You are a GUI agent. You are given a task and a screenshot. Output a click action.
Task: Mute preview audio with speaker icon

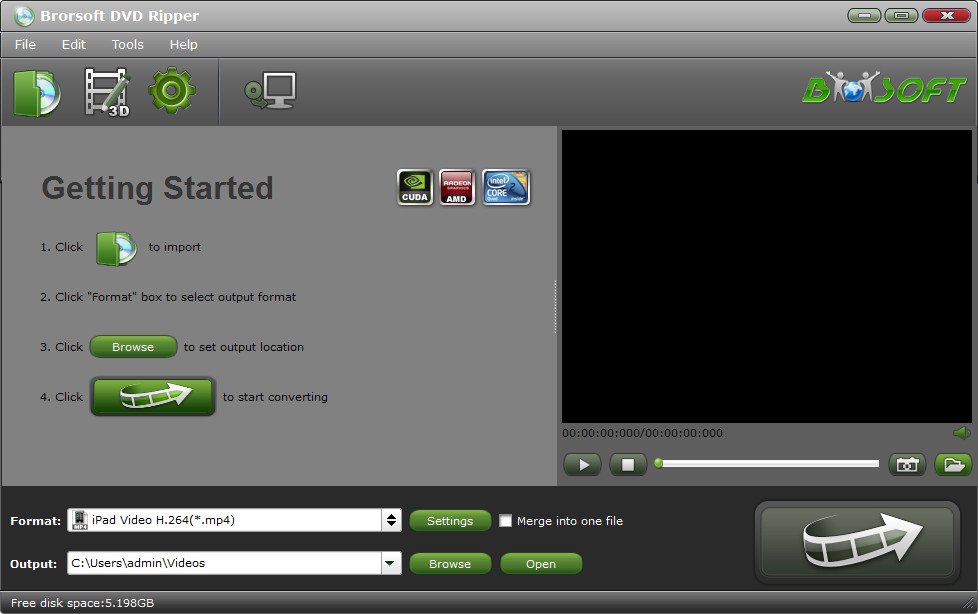tap(964, 433)
